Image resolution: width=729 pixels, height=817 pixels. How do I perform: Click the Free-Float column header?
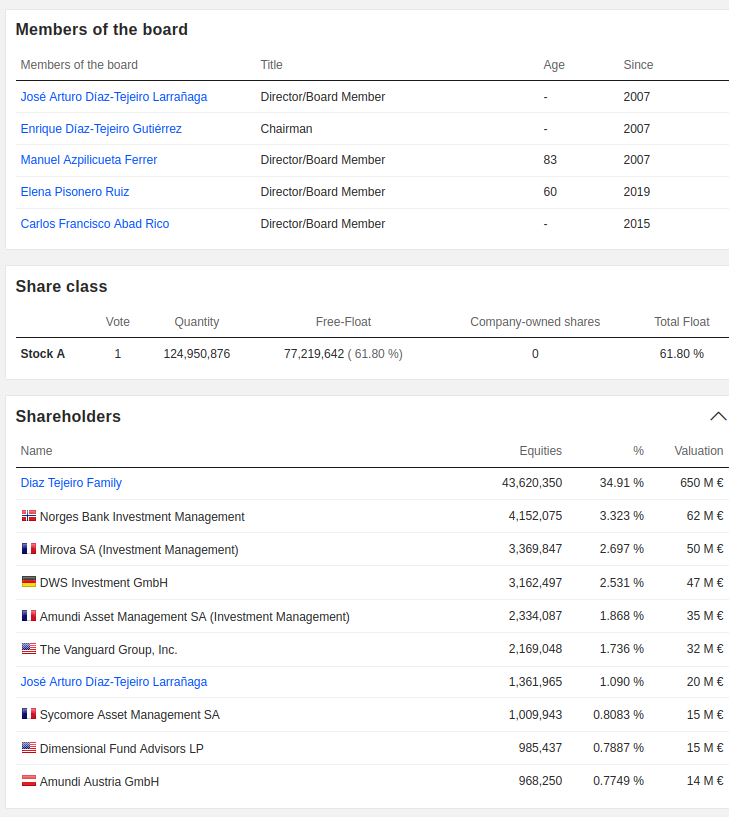tap(343, 322)
